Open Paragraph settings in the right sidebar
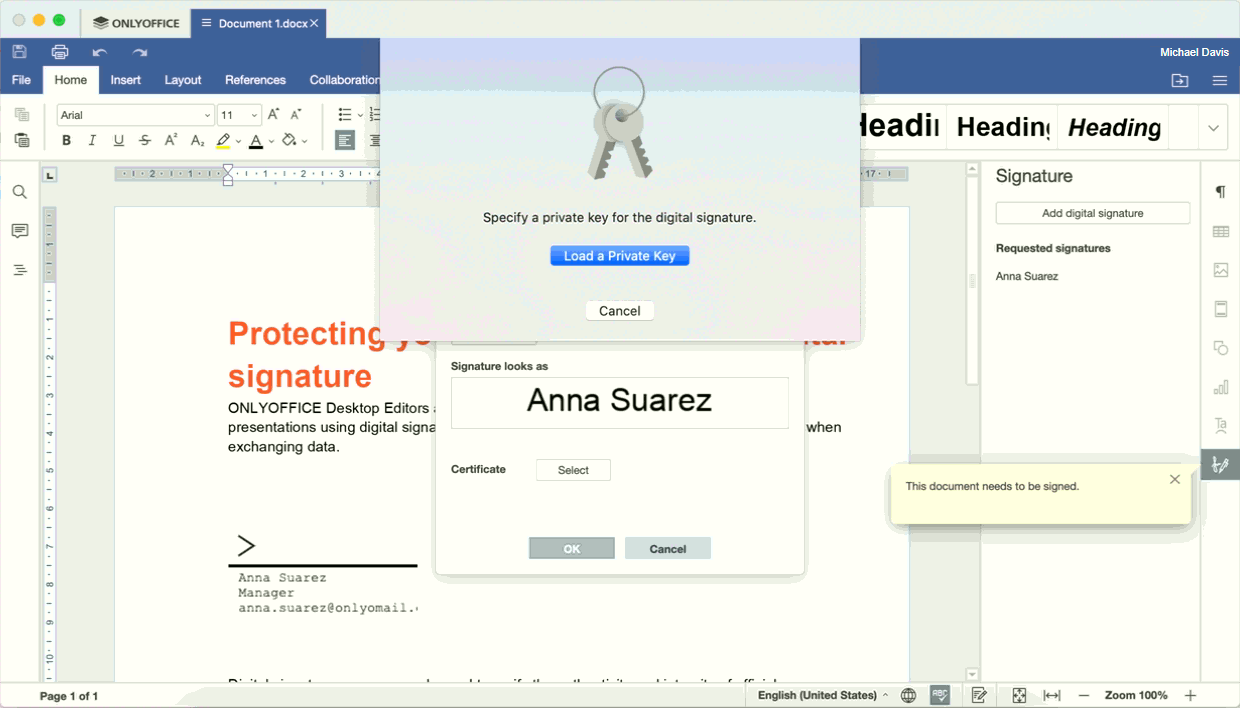Viewport: 1240px width, 708px height. click(1220, 192)
